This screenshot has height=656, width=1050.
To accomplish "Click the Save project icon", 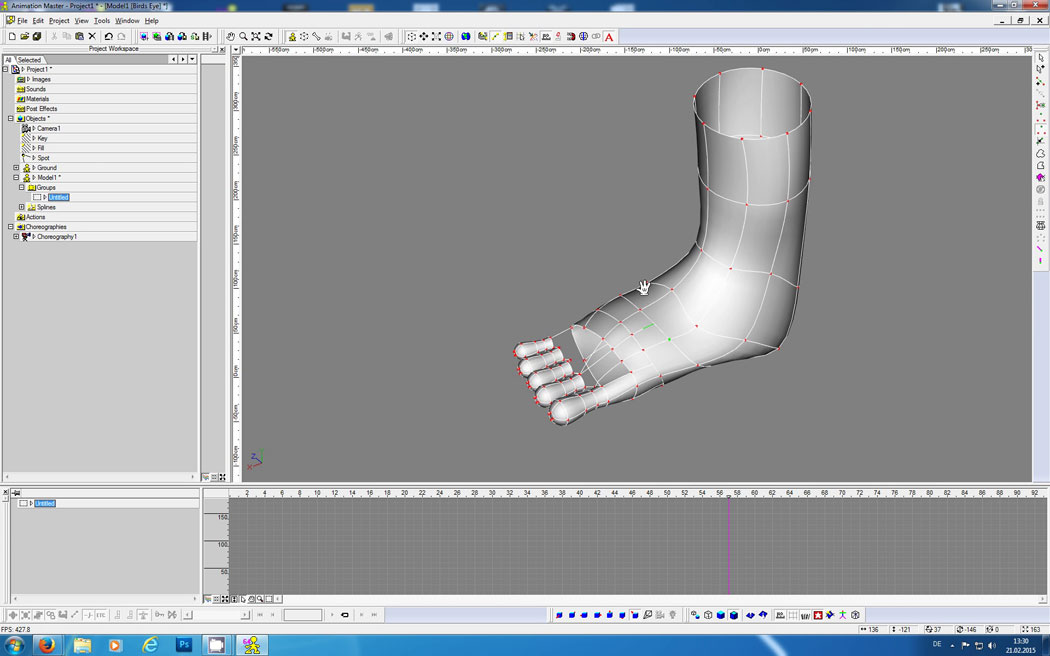I will pyautogui.click(x=37, y=37).
